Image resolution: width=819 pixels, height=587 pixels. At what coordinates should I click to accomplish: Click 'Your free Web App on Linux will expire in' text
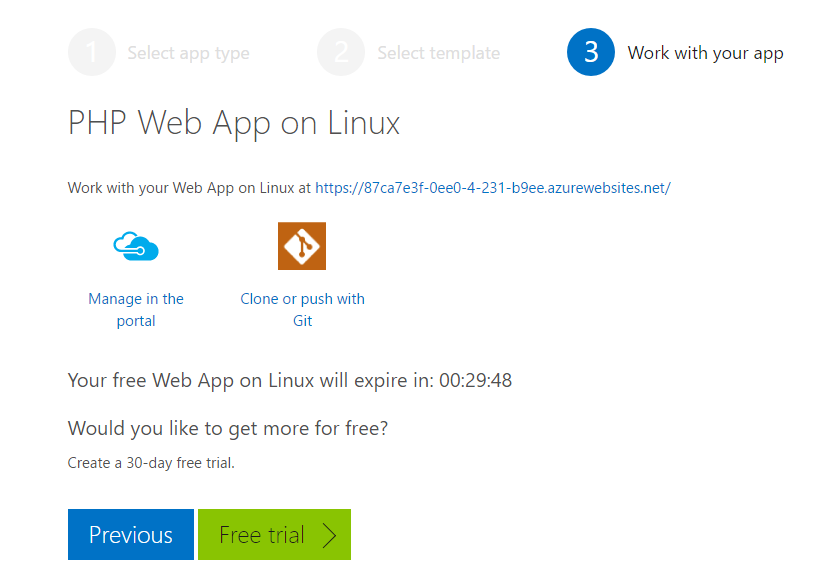(x=250, y=380)
